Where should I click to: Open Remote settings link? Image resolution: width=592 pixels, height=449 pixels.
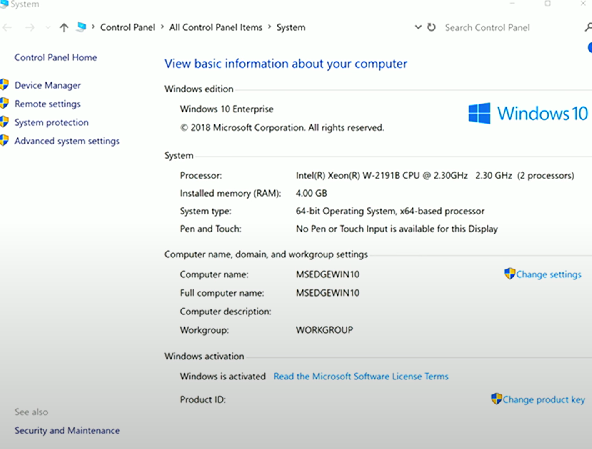coord(48,104)
